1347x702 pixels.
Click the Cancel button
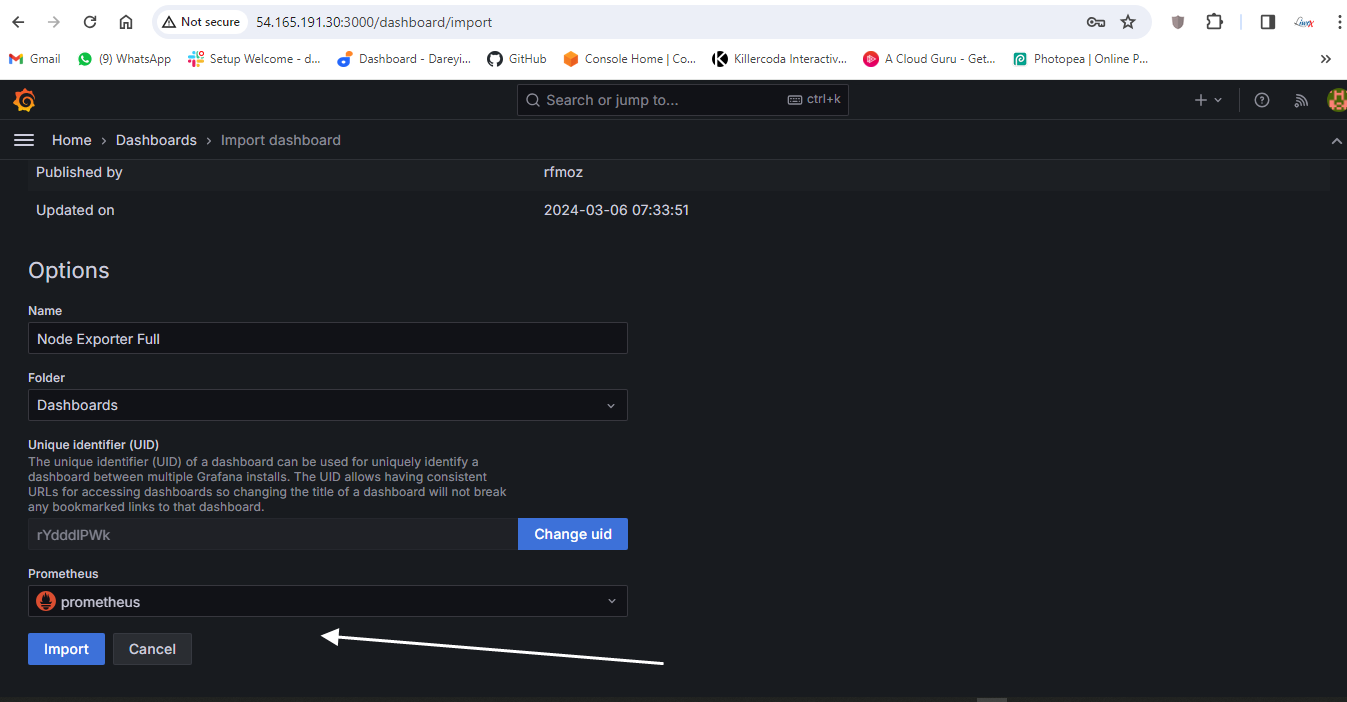152,649
